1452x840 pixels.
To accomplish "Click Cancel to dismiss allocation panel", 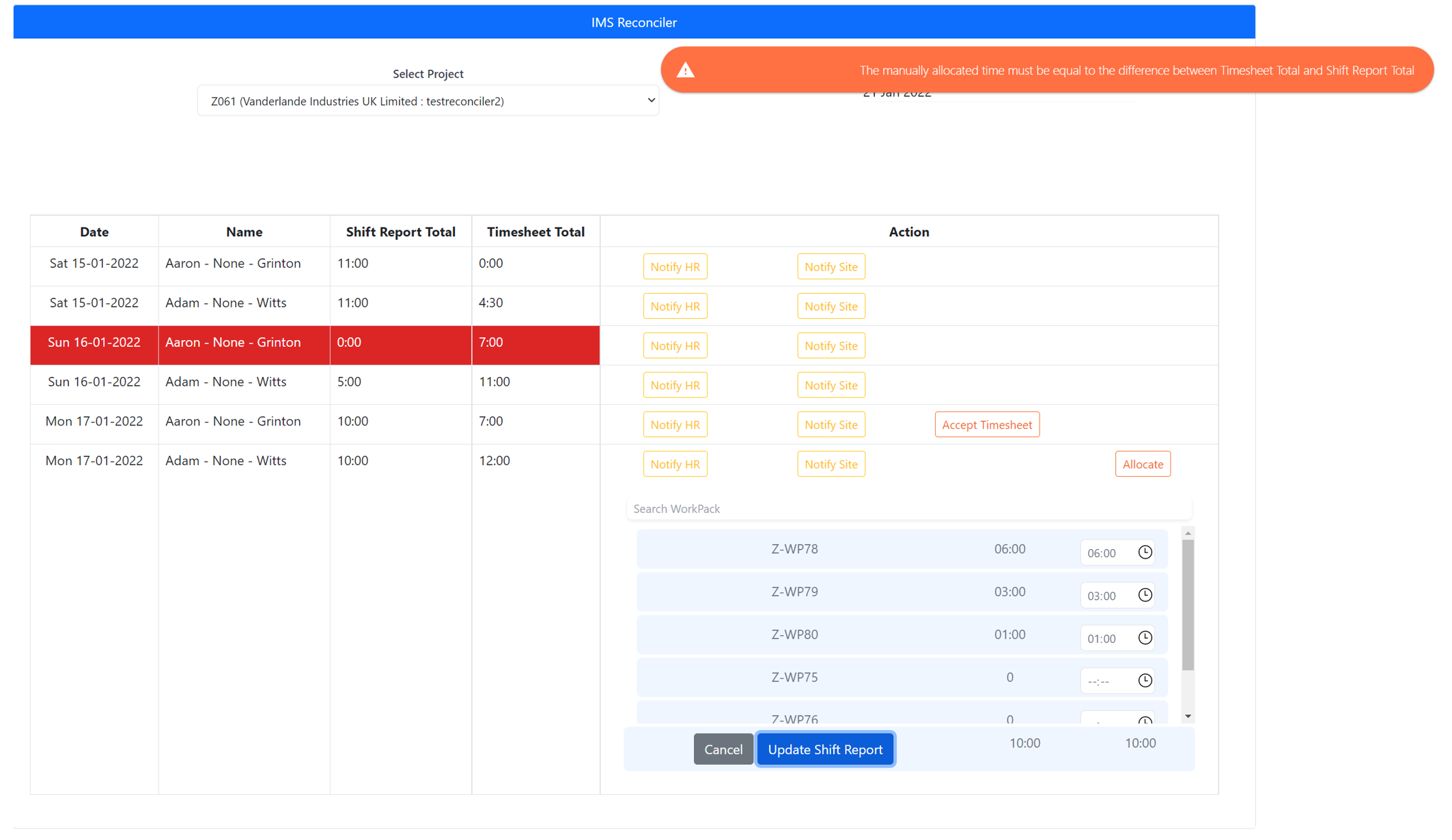I will coord(723,749).
